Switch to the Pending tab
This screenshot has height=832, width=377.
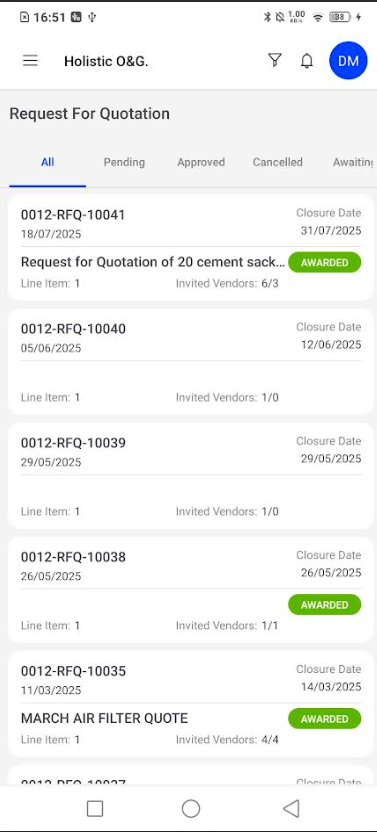pyautogui.click(x=124, y=162)
